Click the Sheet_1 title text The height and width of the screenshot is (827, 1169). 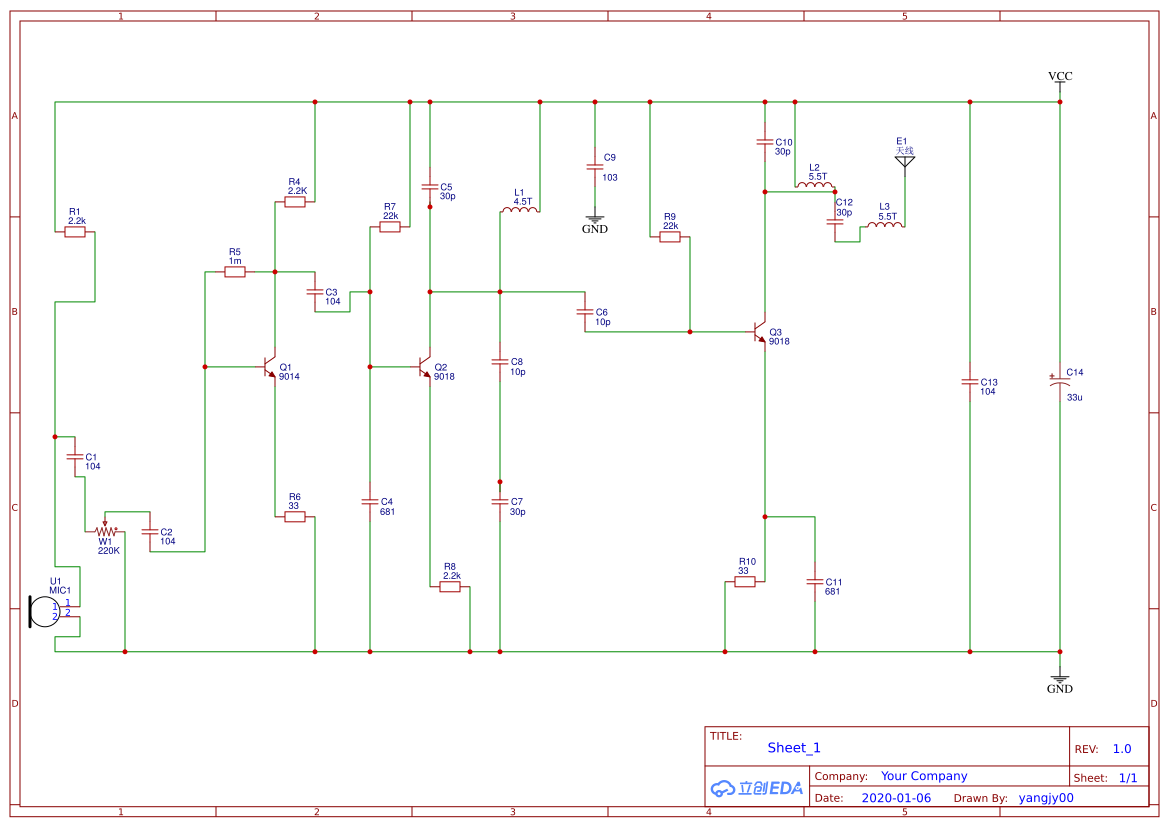pyautogui.click(x=794, y=748)
